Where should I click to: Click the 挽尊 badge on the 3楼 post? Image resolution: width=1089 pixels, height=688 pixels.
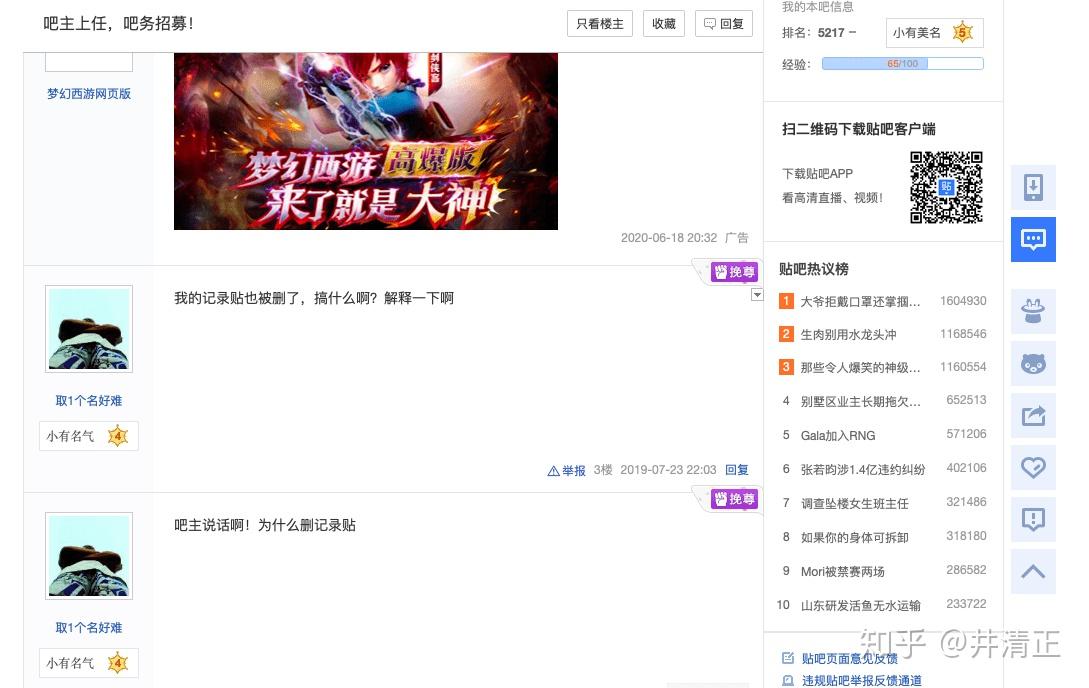tap(733, 272)
